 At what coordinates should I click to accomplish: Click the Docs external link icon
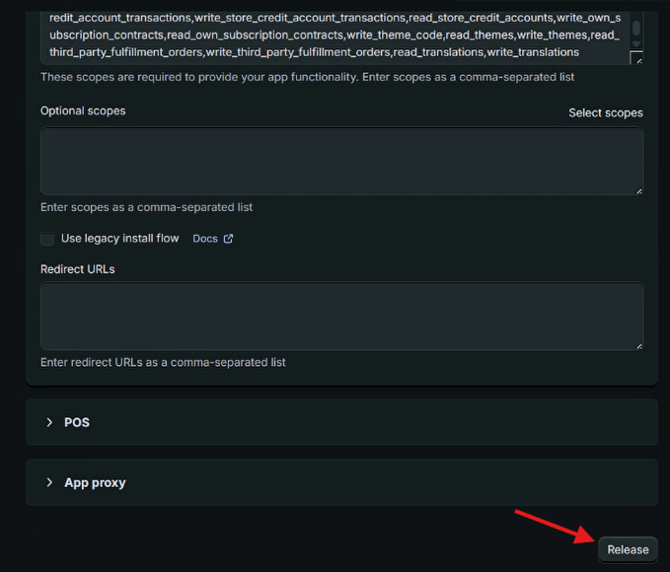[x=228, y=239]
